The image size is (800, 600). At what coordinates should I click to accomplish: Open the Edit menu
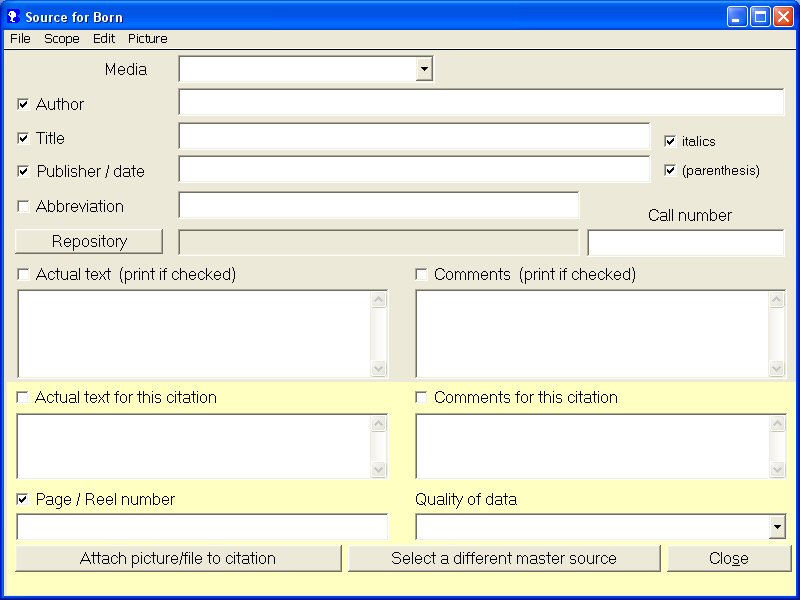click(104, 39)
